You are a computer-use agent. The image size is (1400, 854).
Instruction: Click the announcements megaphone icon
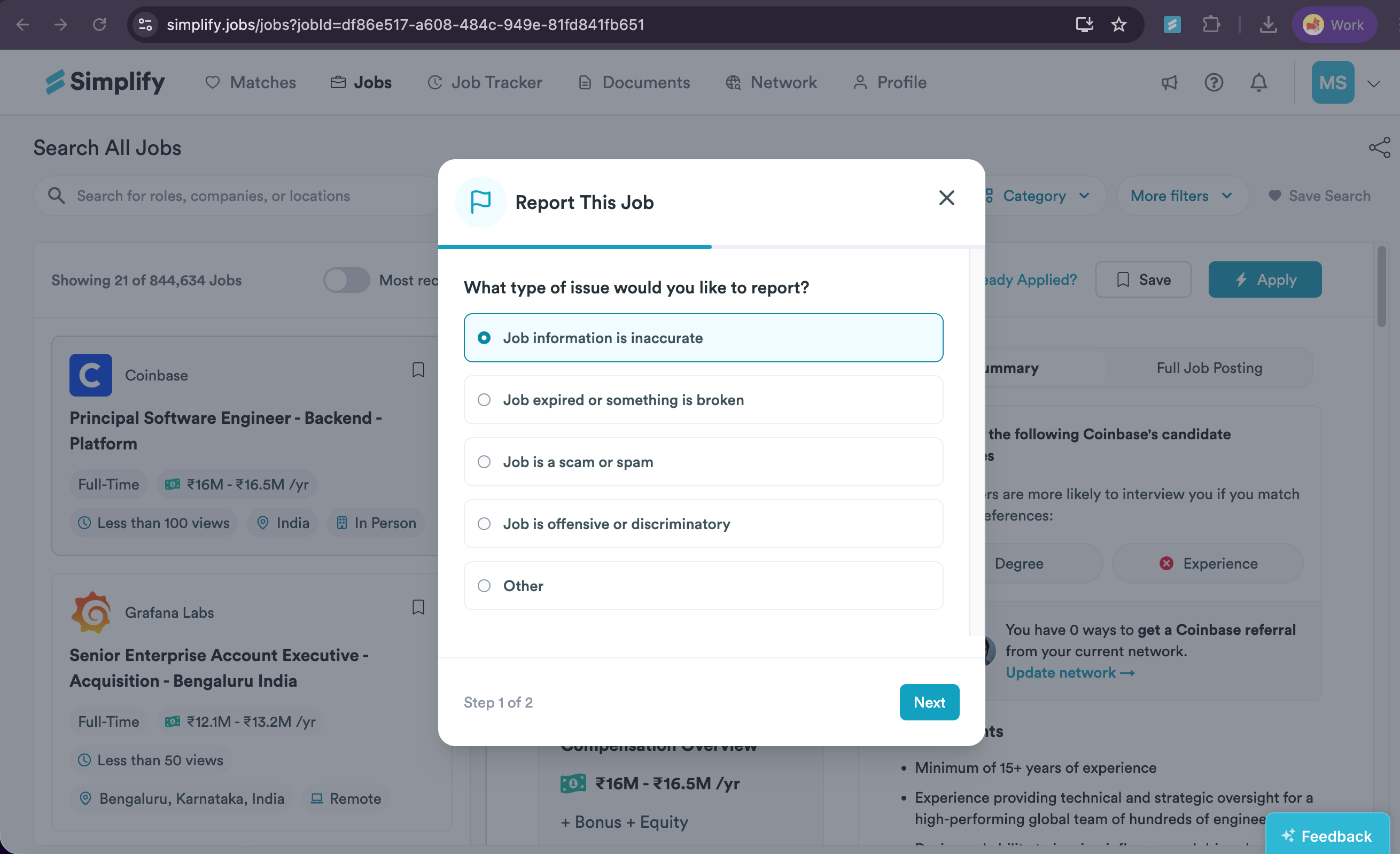(1169, 83)
